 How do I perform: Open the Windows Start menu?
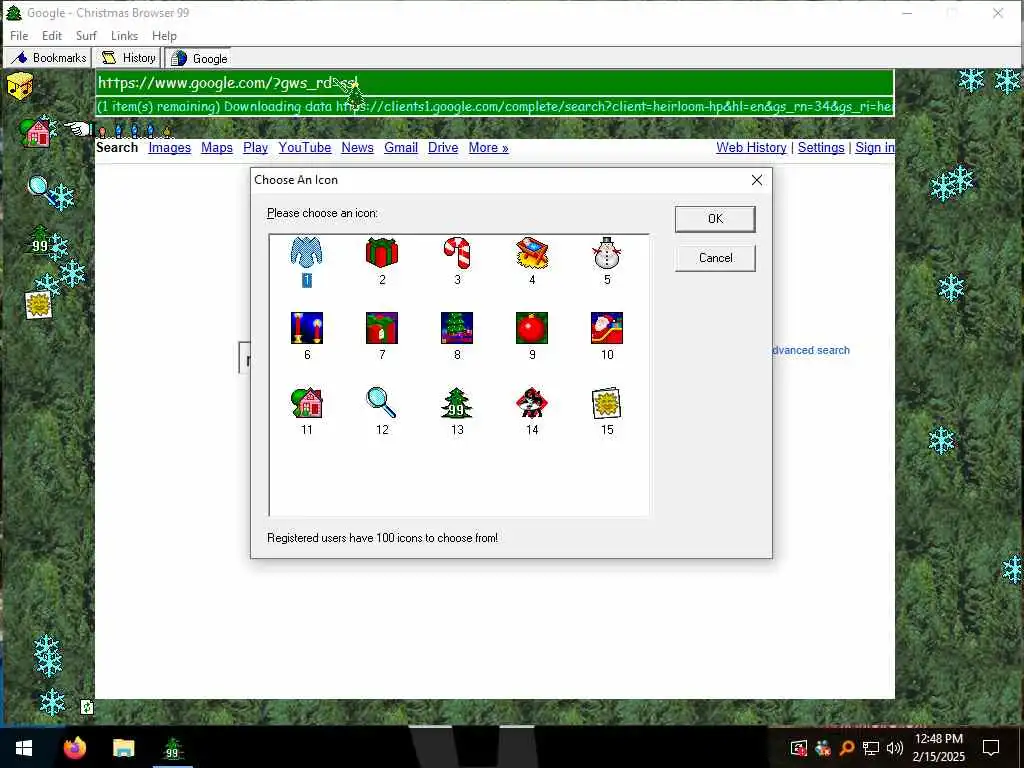24,748
